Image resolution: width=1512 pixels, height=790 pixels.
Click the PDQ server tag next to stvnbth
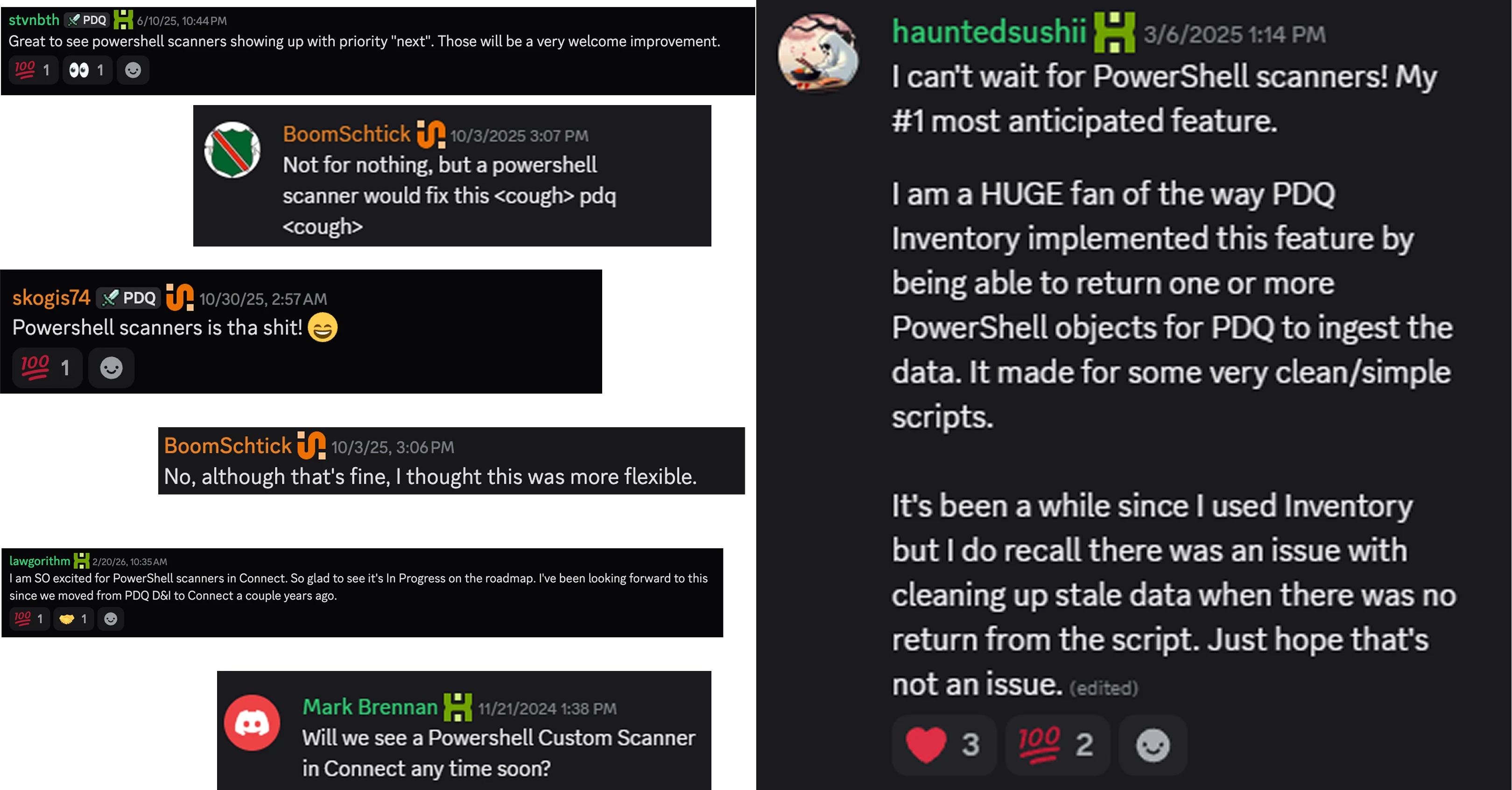click(87, 20)
